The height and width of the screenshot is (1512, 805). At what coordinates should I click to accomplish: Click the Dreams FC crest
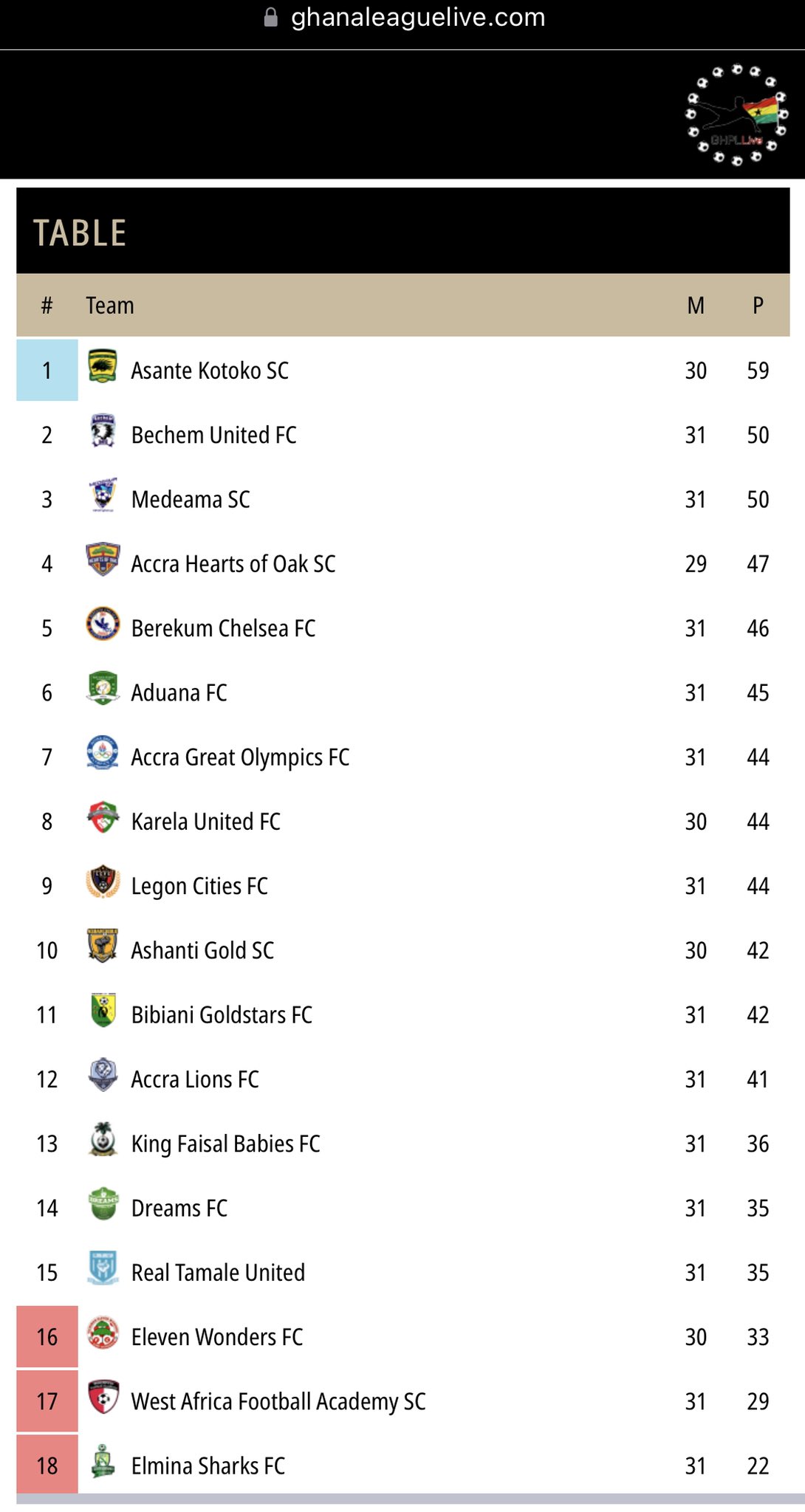click(103, 1204)
